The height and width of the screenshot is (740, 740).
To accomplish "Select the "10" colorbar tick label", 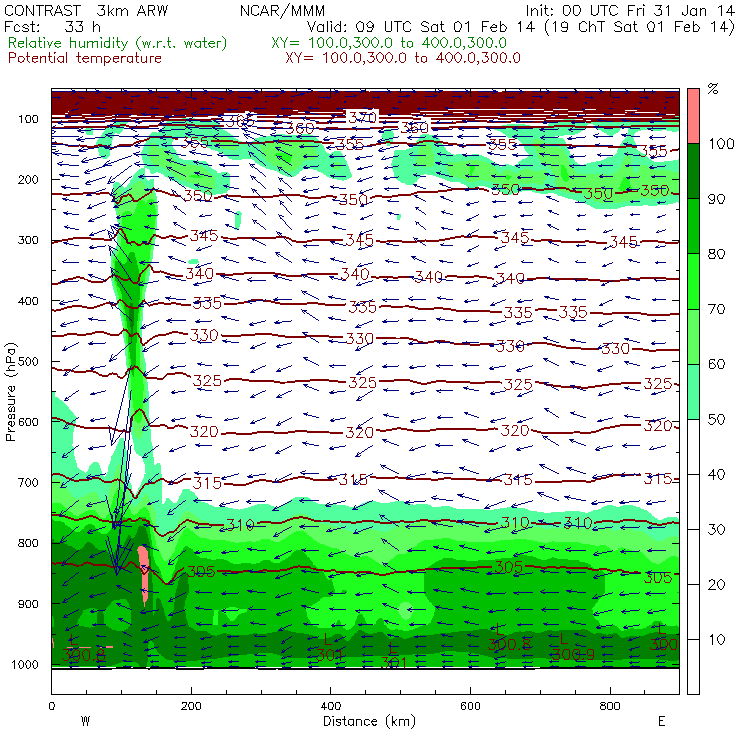I will coord(716,639).
